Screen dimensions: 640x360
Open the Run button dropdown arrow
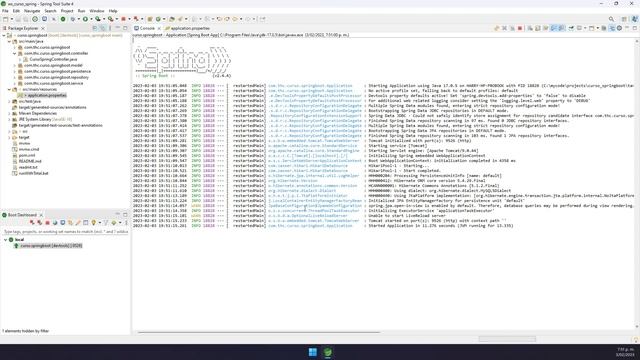click(91, 19)
